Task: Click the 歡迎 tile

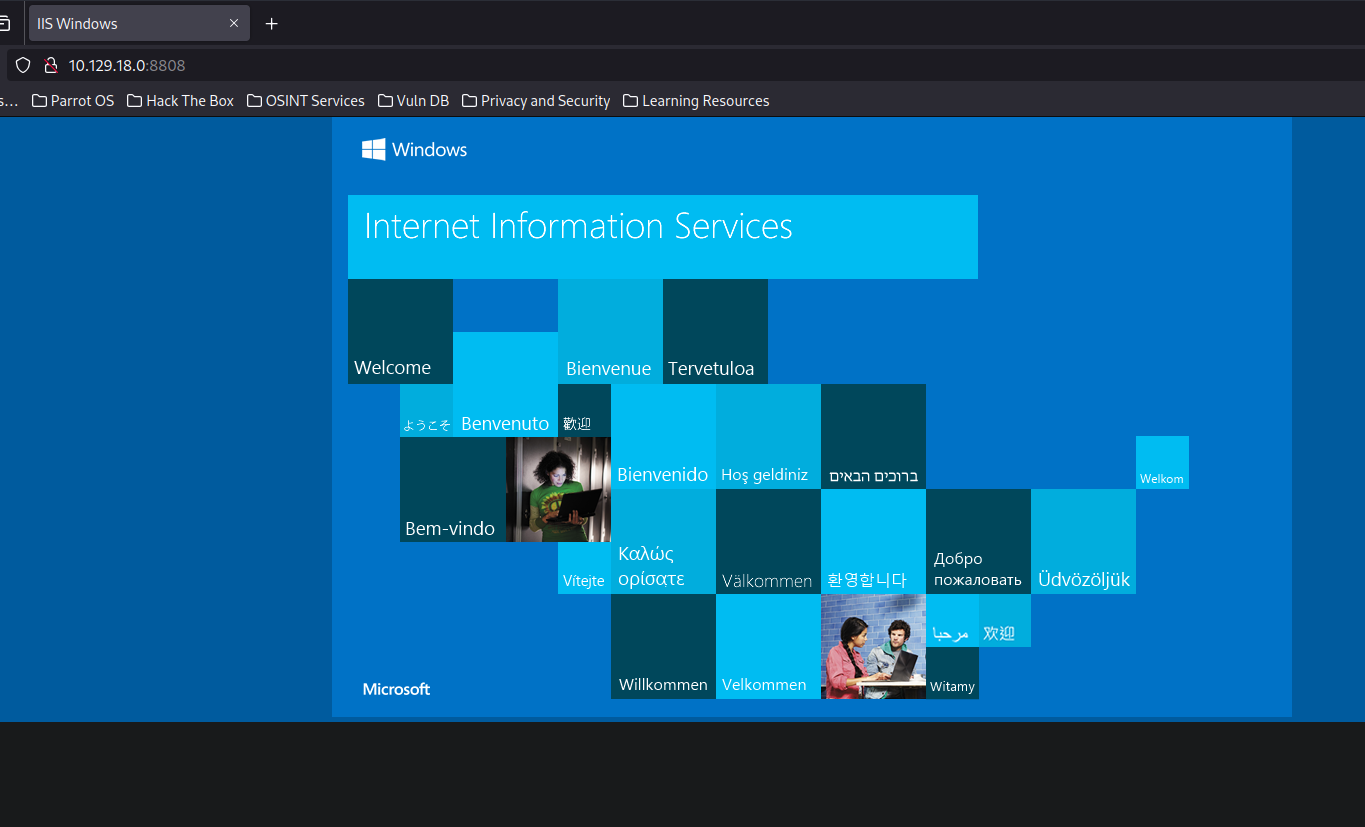Action: [584, 411]
